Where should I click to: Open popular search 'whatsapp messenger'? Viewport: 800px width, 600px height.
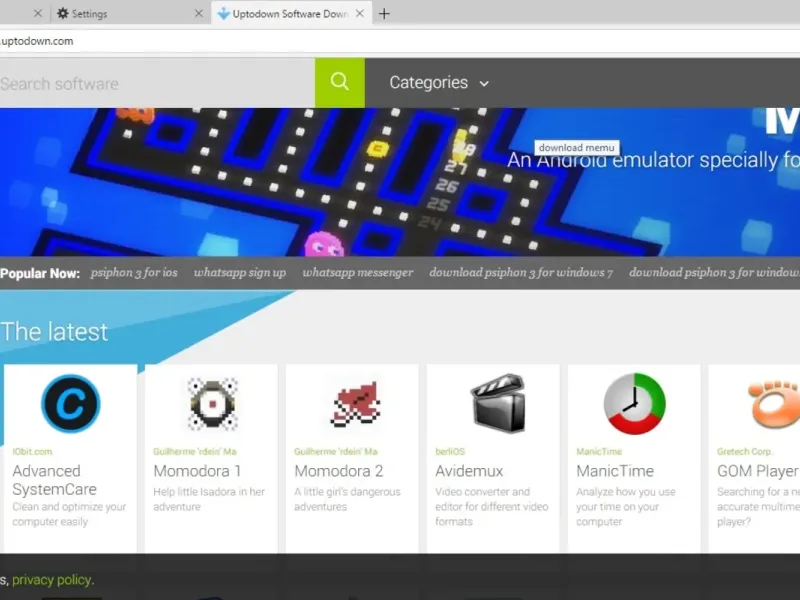point(358,272)
